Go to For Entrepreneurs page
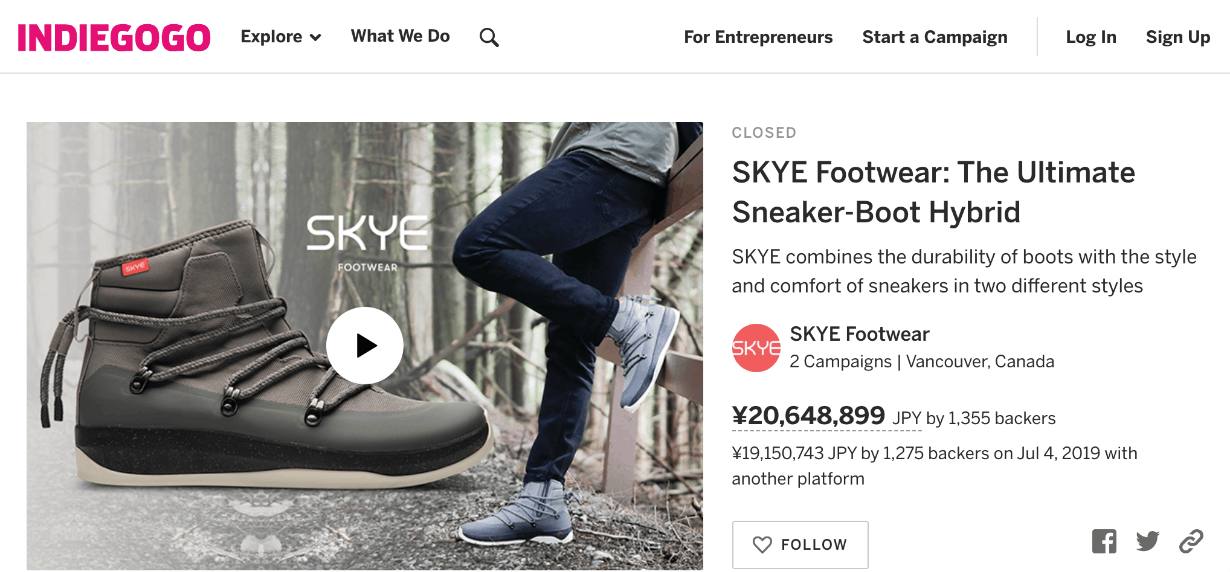The image size is (1230, 572). (x=758, y=37)
